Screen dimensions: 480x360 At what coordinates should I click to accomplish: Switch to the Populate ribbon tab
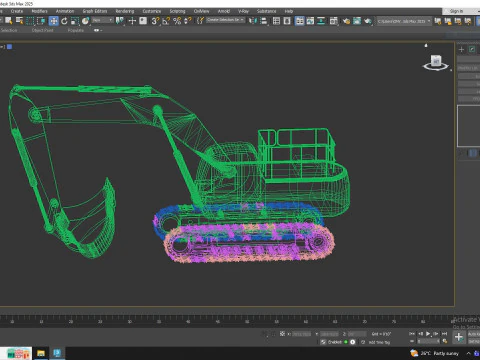[76, 30]
